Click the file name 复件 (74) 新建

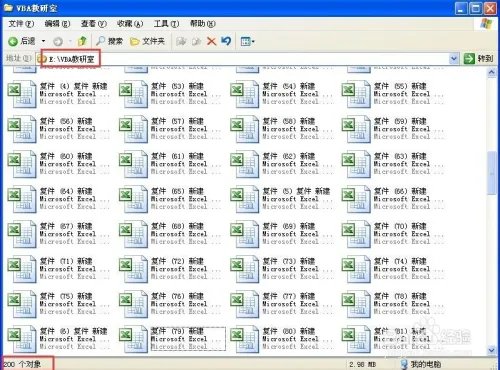[400, 261]
